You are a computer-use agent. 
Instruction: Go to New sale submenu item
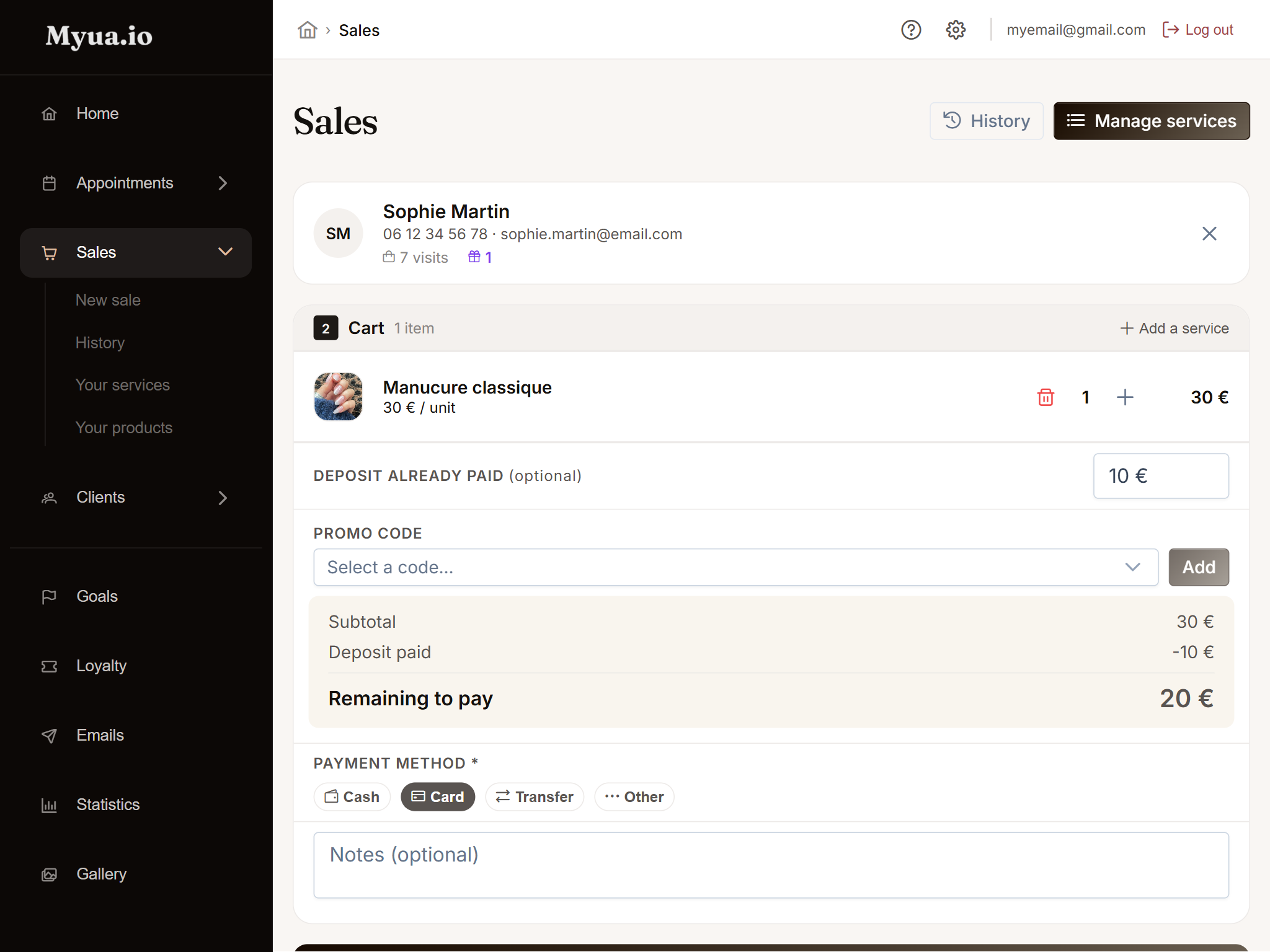click(x=108, y=300)
